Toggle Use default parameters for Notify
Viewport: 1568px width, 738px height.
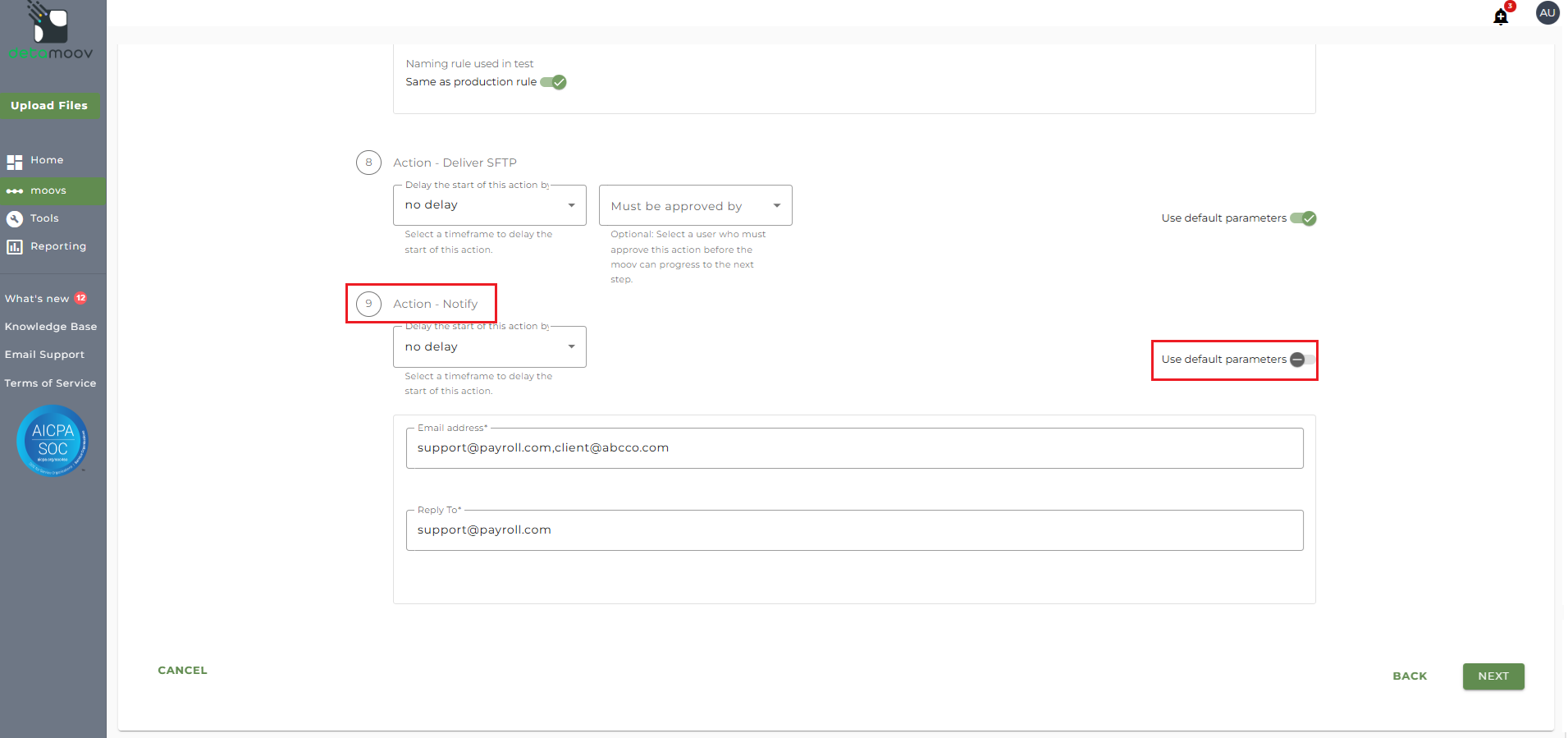(x=1303, y=360)
